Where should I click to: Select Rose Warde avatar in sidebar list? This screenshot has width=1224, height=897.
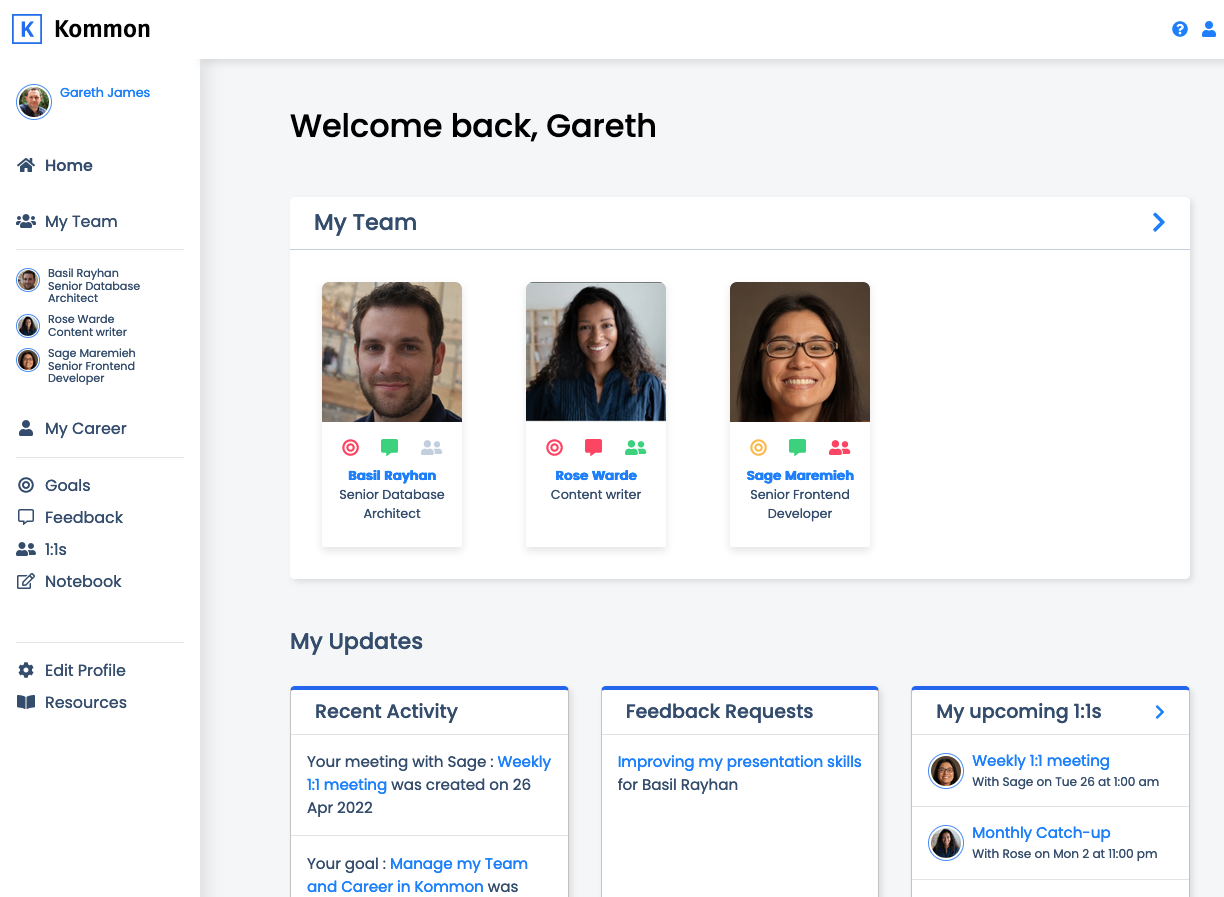28,326
